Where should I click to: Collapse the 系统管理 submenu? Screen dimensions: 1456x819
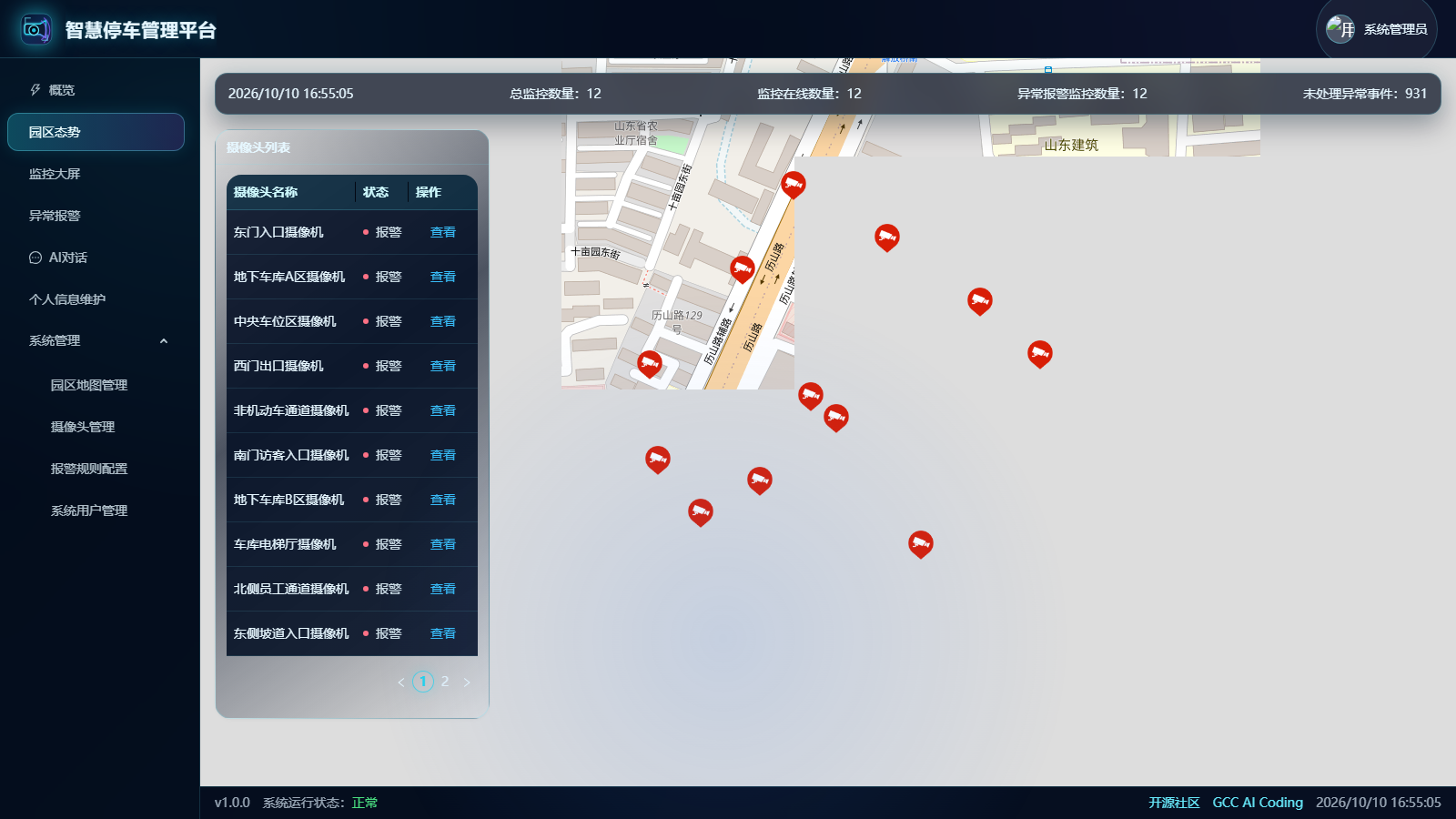tap(96, 340)
